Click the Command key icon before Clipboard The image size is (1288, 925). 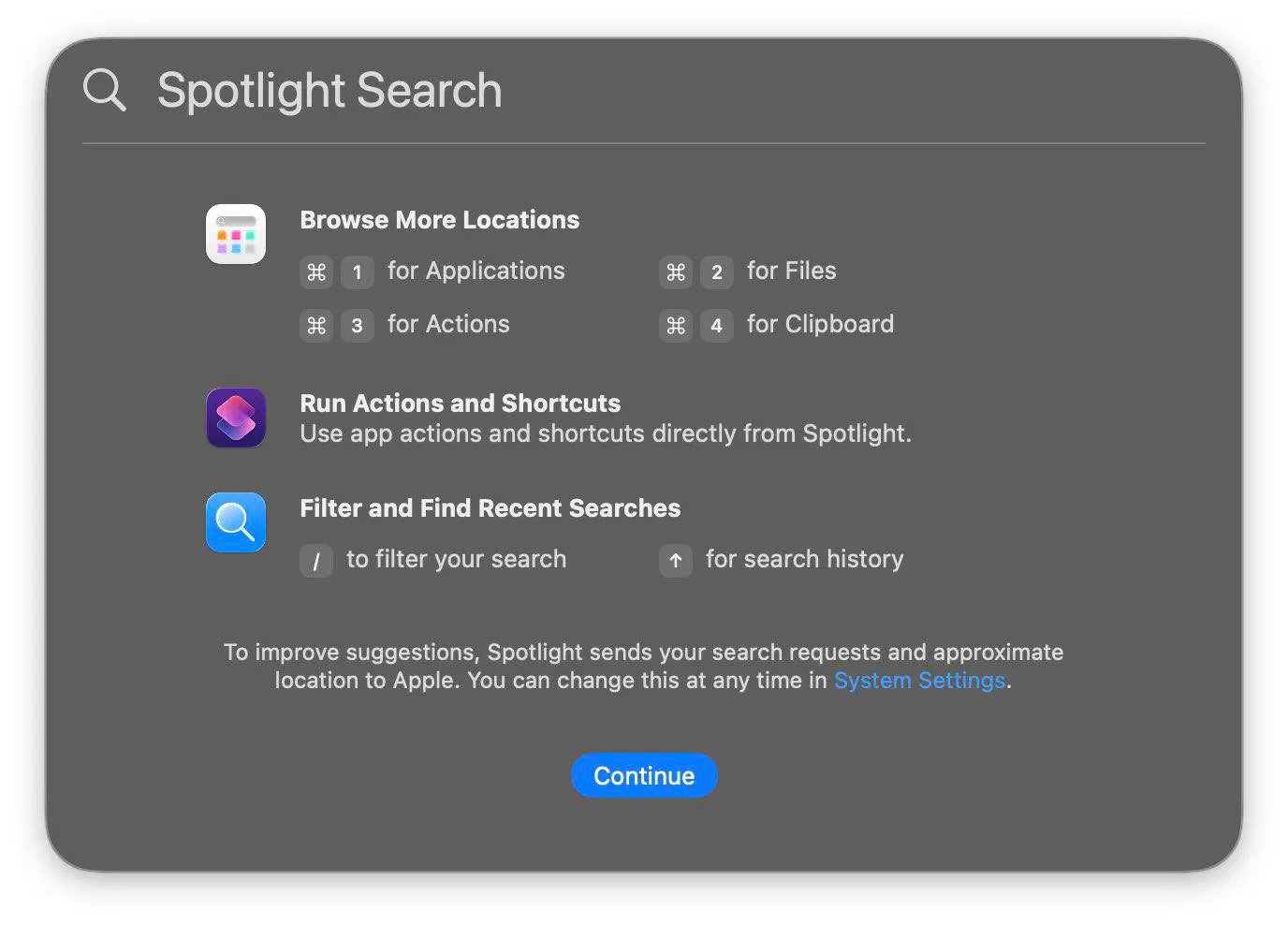(676, 326)
